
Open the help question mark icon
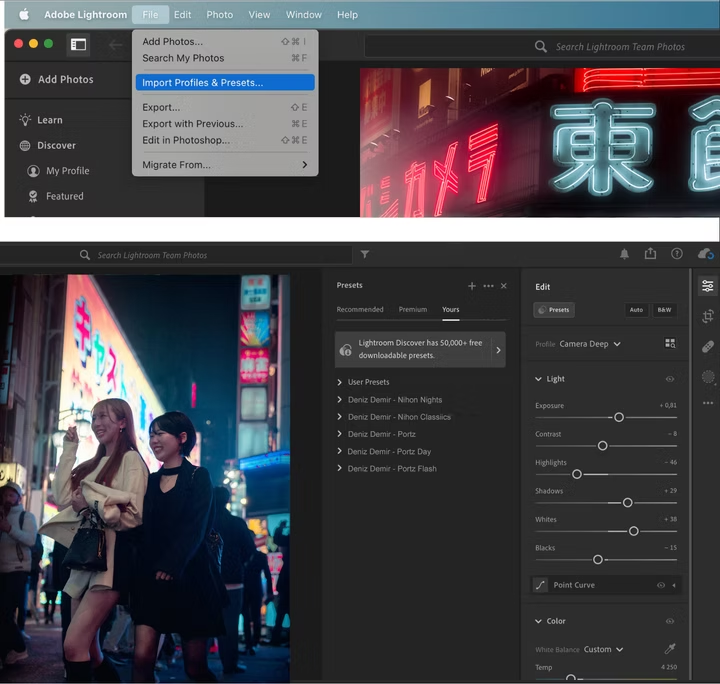coord(677,253)
